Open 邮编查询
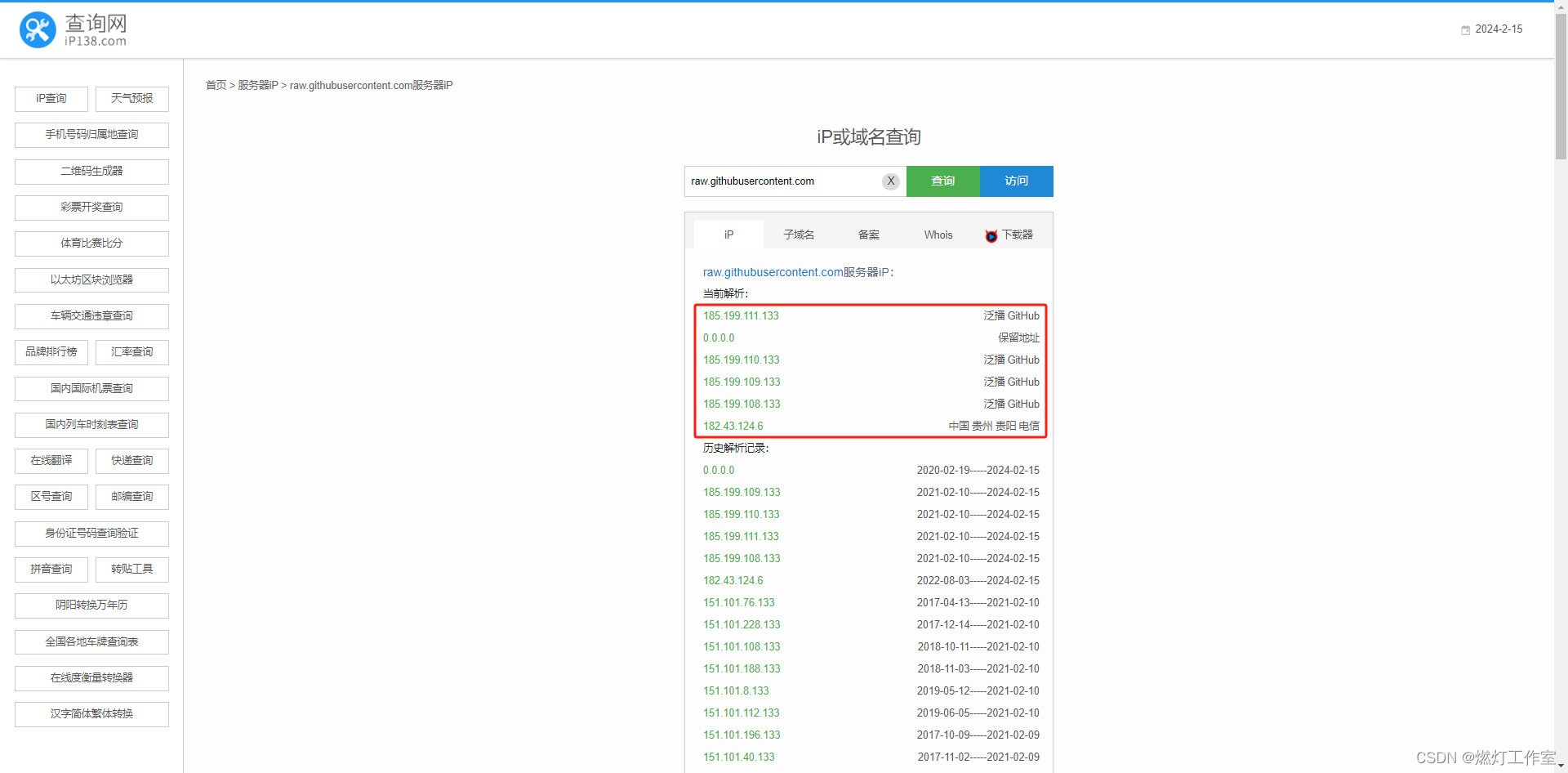This screenshot has width=1568, height=773. [132, 497]
